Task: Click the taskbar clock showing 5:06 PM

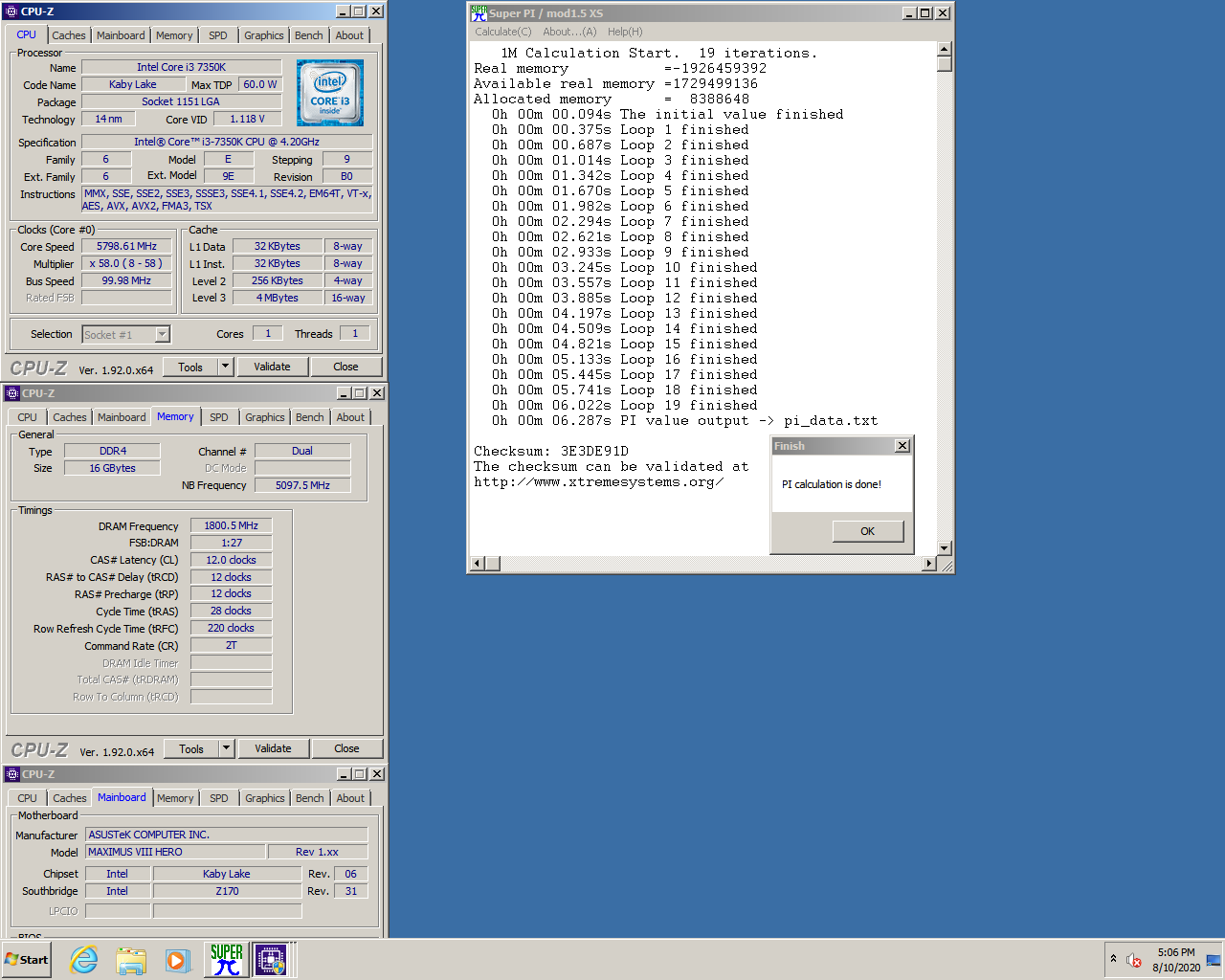Action: click(x=1176, y=960)
